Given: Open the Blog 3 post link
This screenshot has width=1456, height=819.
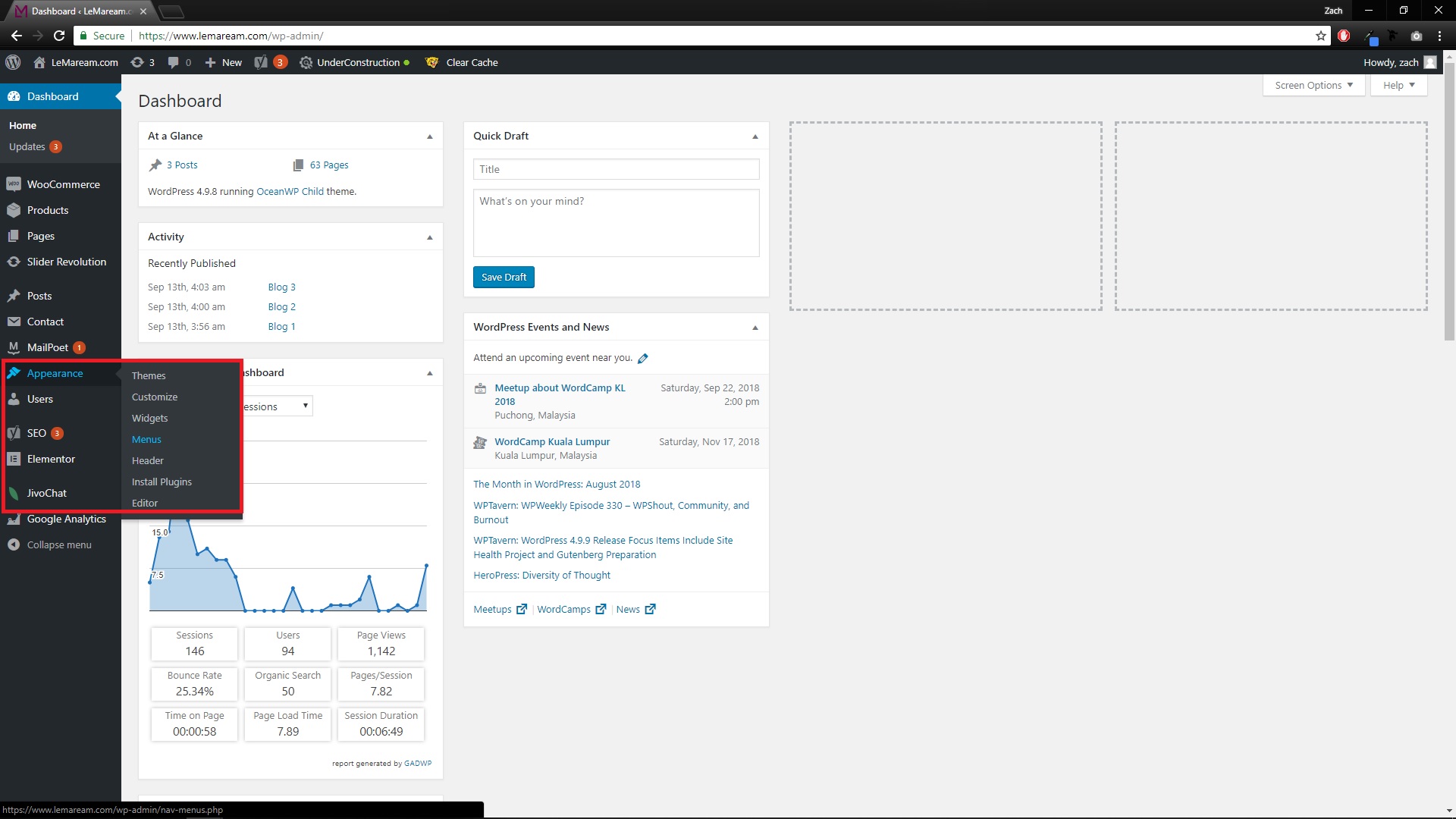Looking at the screenshot, I should 281,287.
